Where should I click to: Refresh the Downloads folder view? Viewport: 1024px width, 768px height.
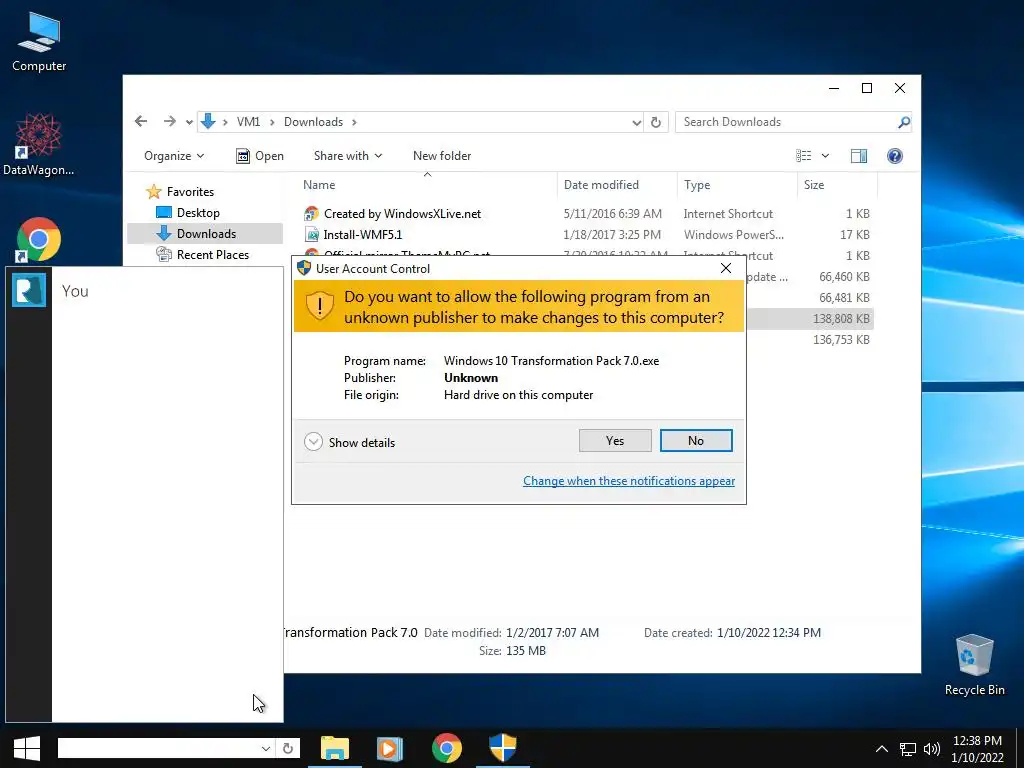tap(656, 122)
